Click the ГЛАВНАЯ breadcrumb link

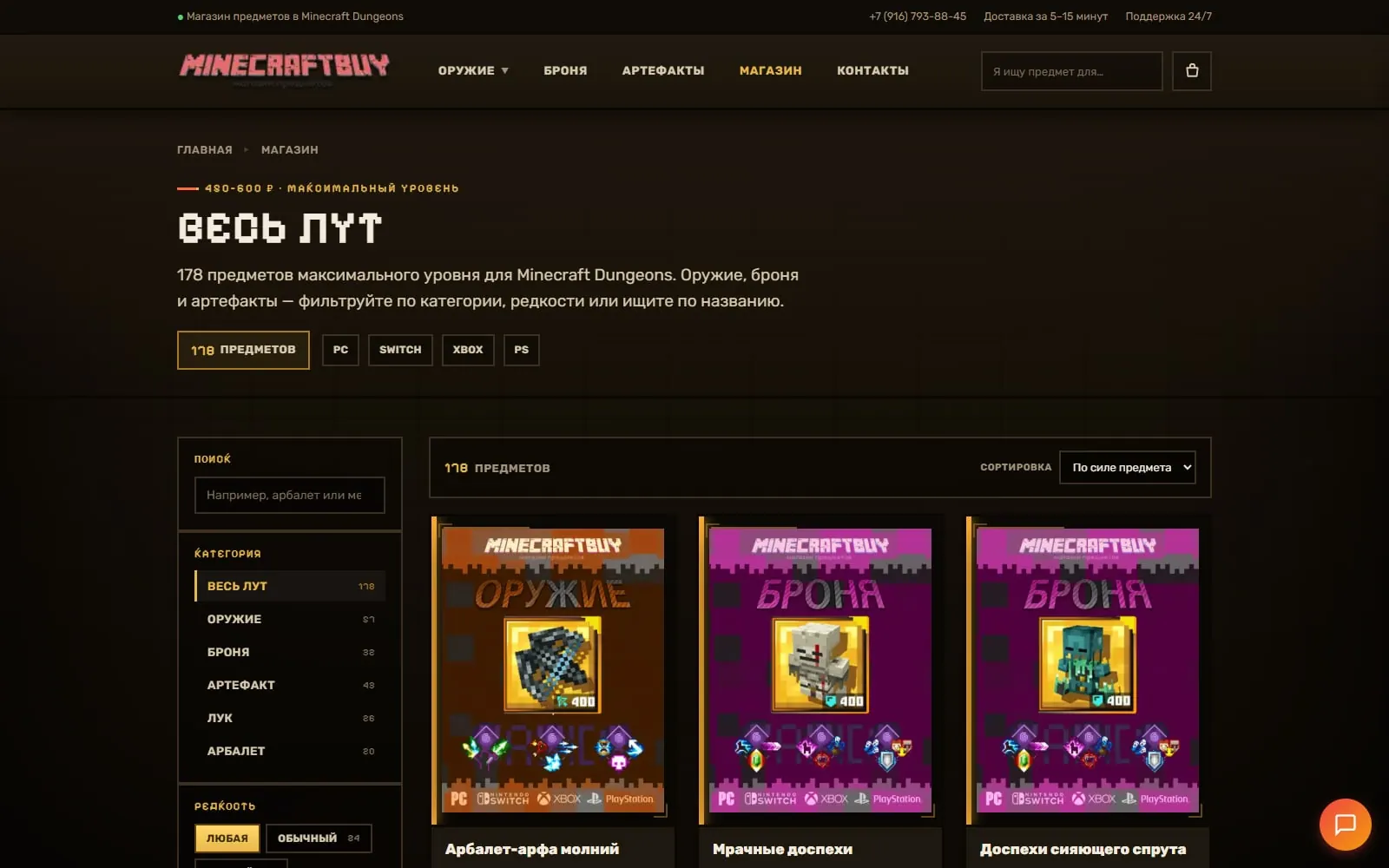point(205,149)
